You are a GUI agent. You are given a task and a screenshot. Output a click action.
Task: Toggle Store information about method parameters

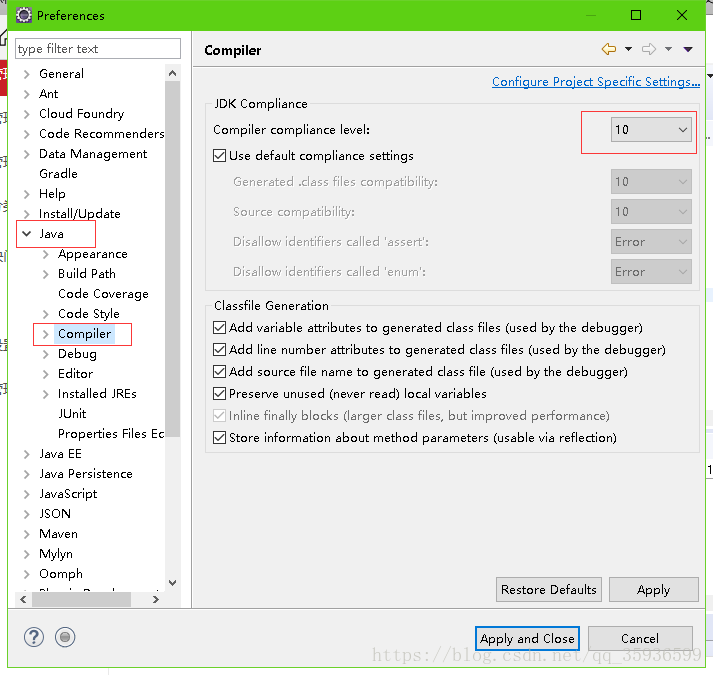220,438
